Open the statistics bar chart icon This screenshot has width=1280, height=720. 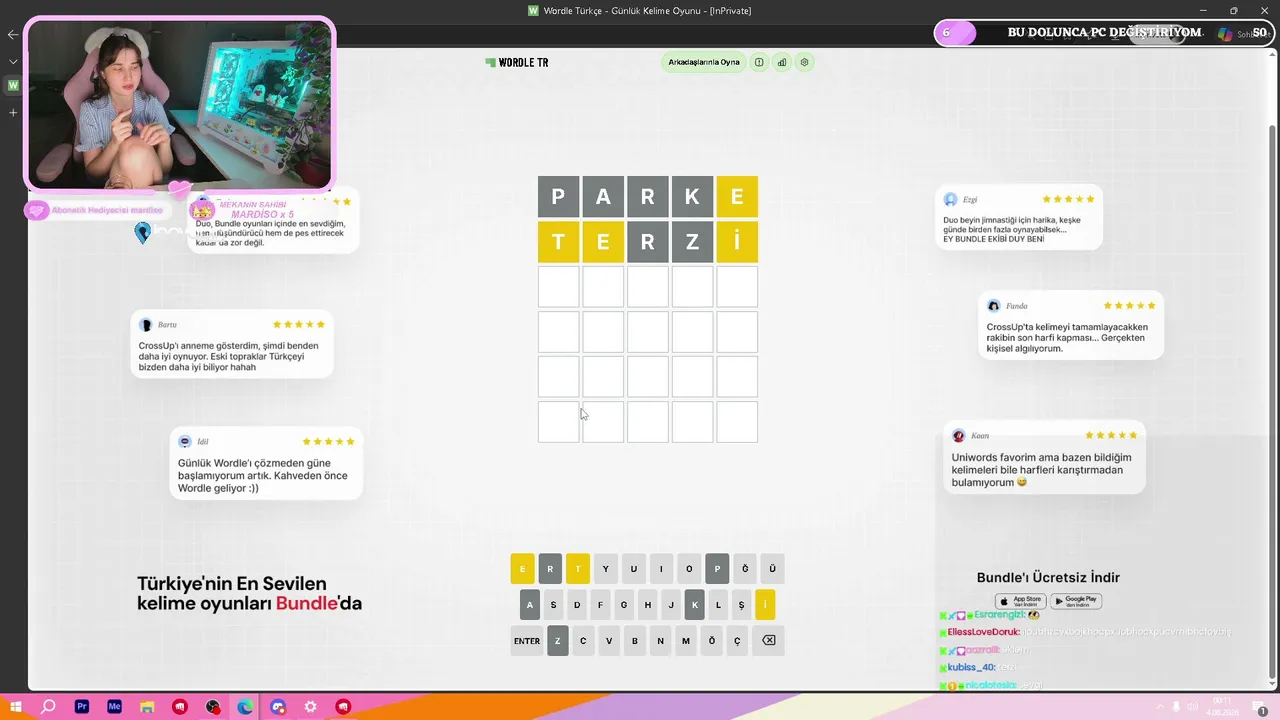coord(782,62)
